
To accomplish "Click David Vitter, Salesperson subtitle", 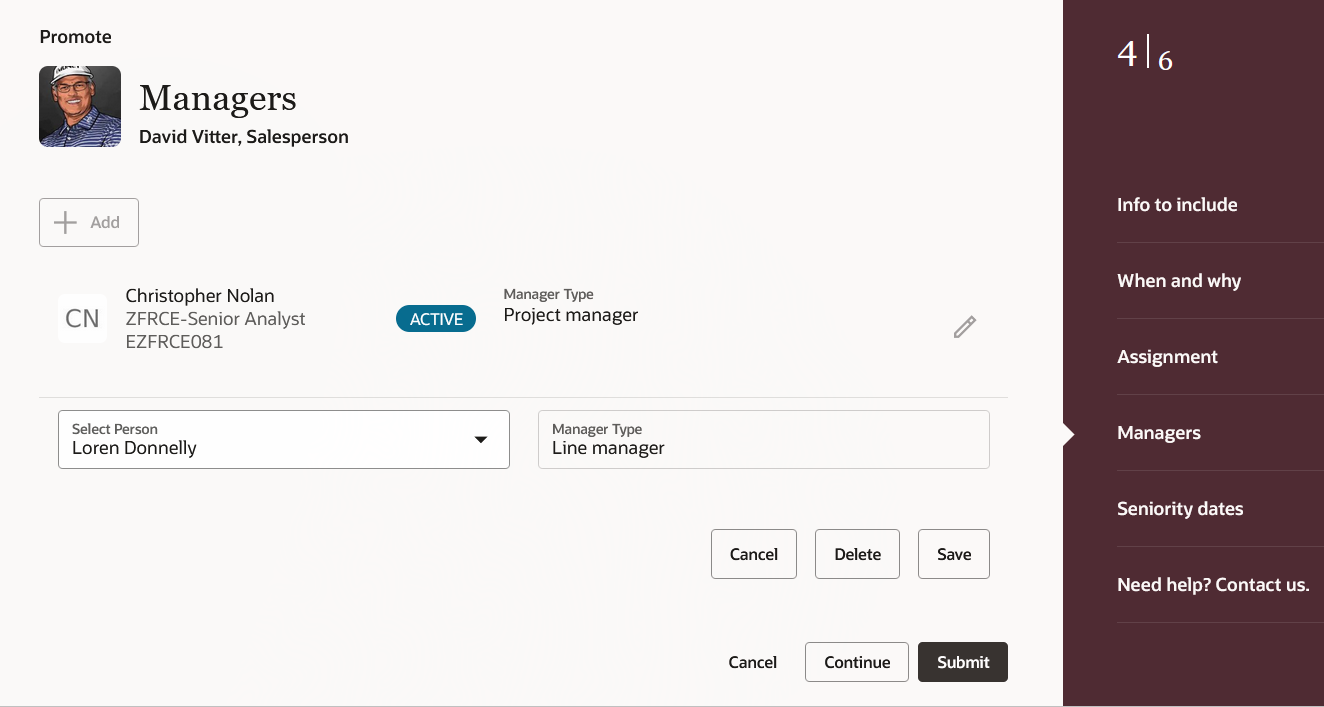I will coord(244,137).
